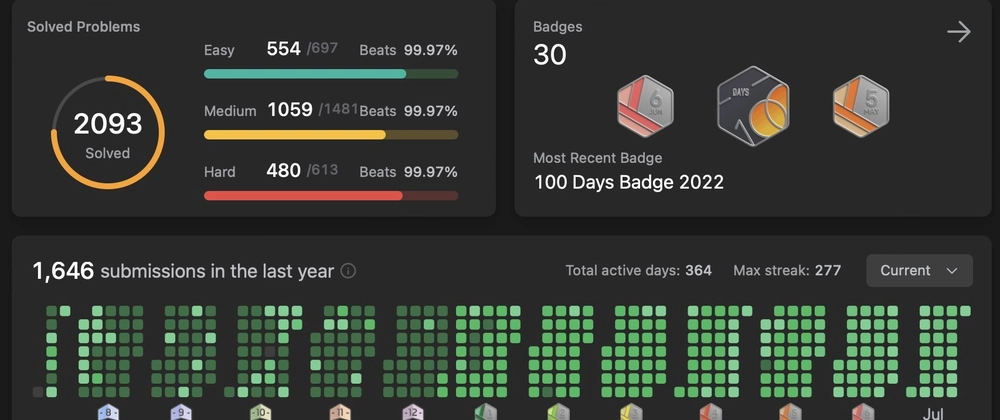
Task: Select the 100 Days badge hexagon
Action: [x=753, y=106]
